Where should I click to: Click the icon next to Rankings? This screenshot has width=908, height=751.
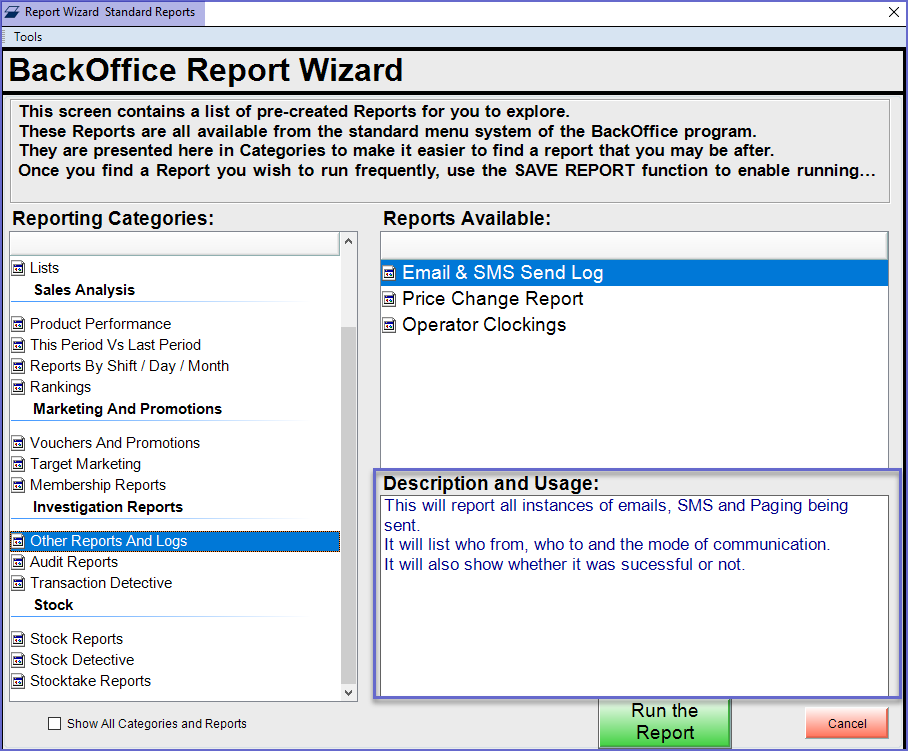18,387
